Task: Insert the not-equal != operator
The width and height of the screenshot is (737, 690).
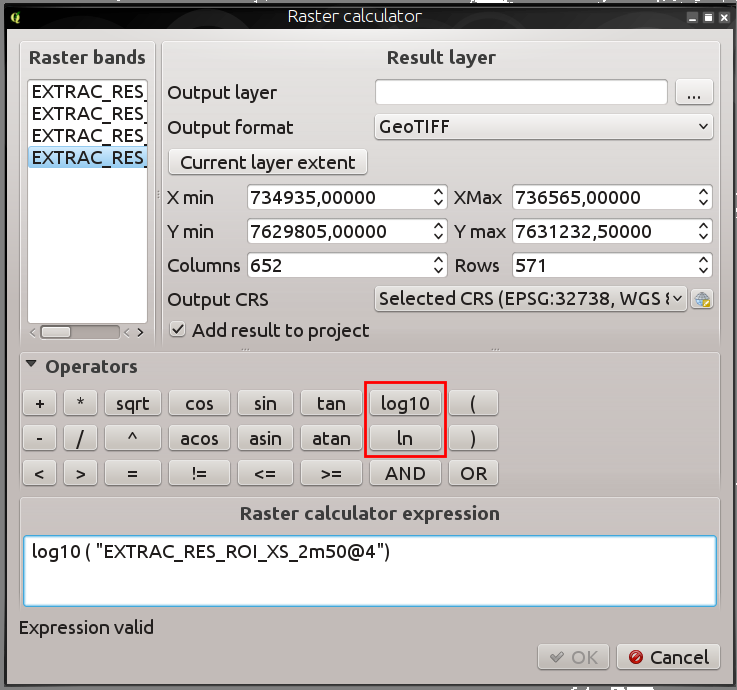Action: tap(199, 473)
